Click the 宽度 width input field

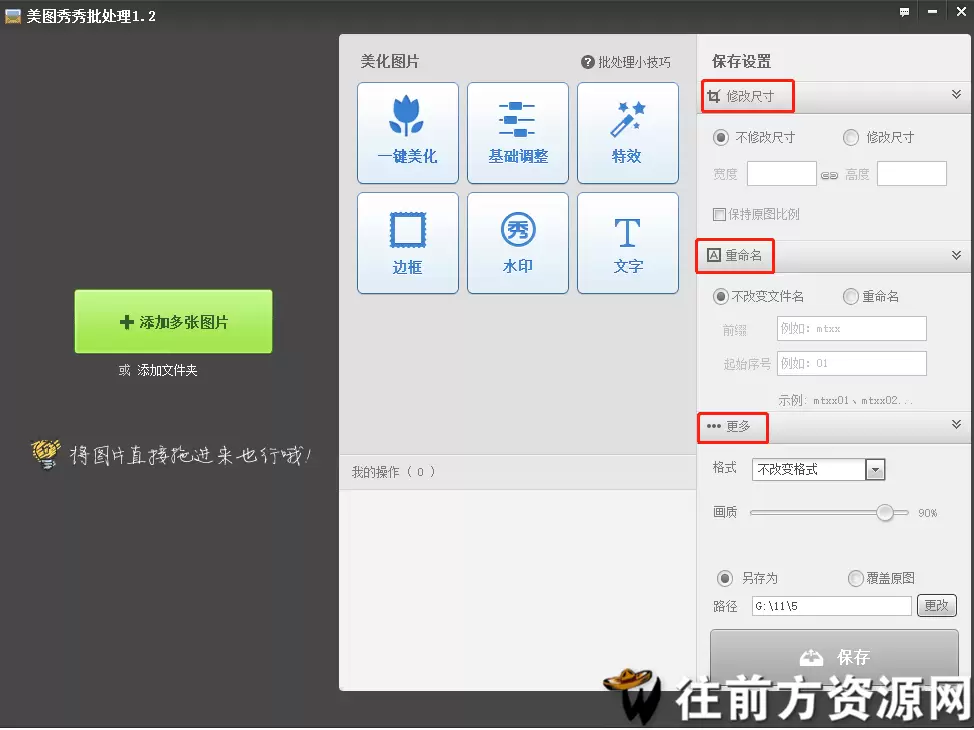coord(781,174)
